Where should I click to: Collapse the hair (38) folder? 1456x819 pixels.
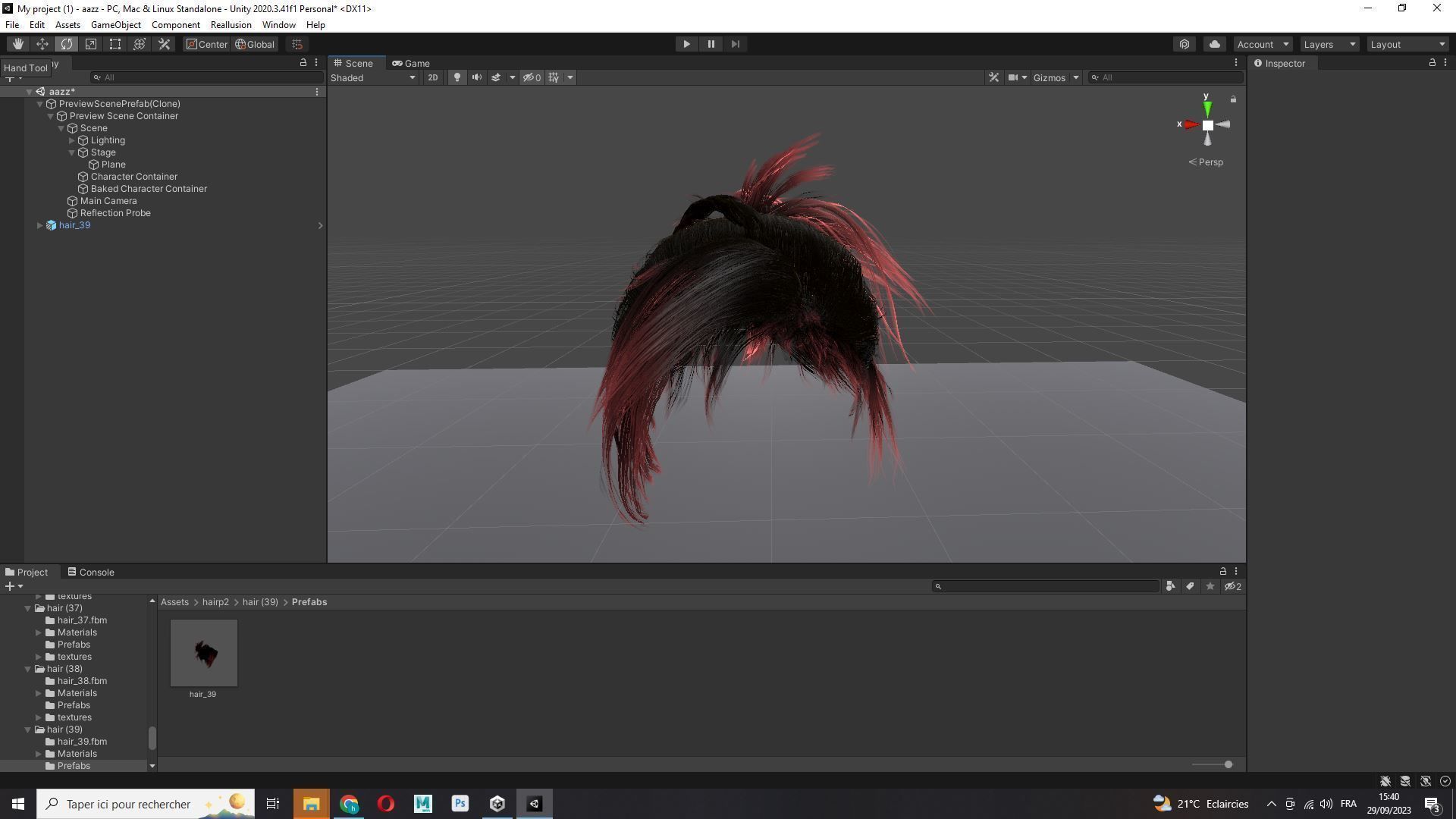pyautogui.click(x=28, y=669)
